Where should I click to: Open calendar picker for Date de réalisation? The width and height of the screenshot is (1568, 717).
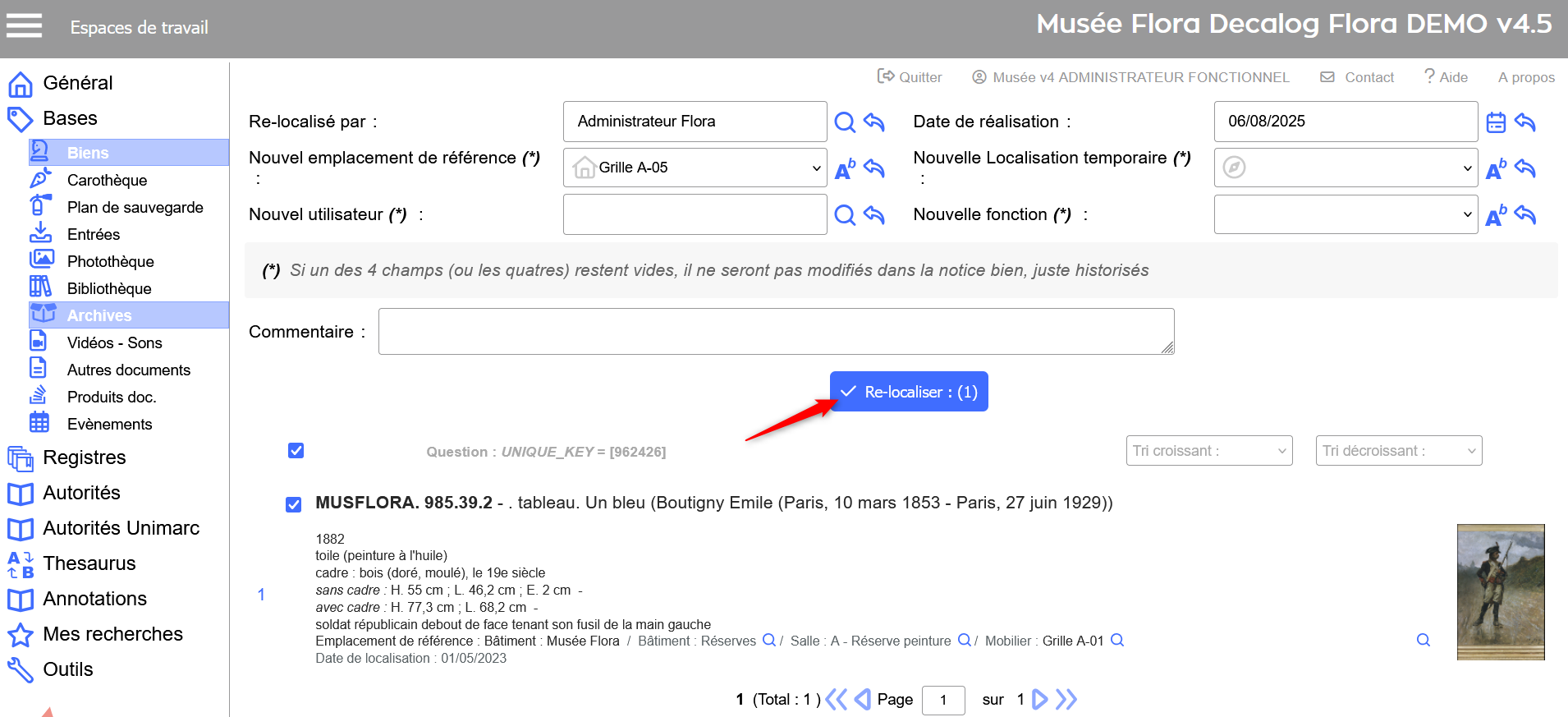point(1496,122)
